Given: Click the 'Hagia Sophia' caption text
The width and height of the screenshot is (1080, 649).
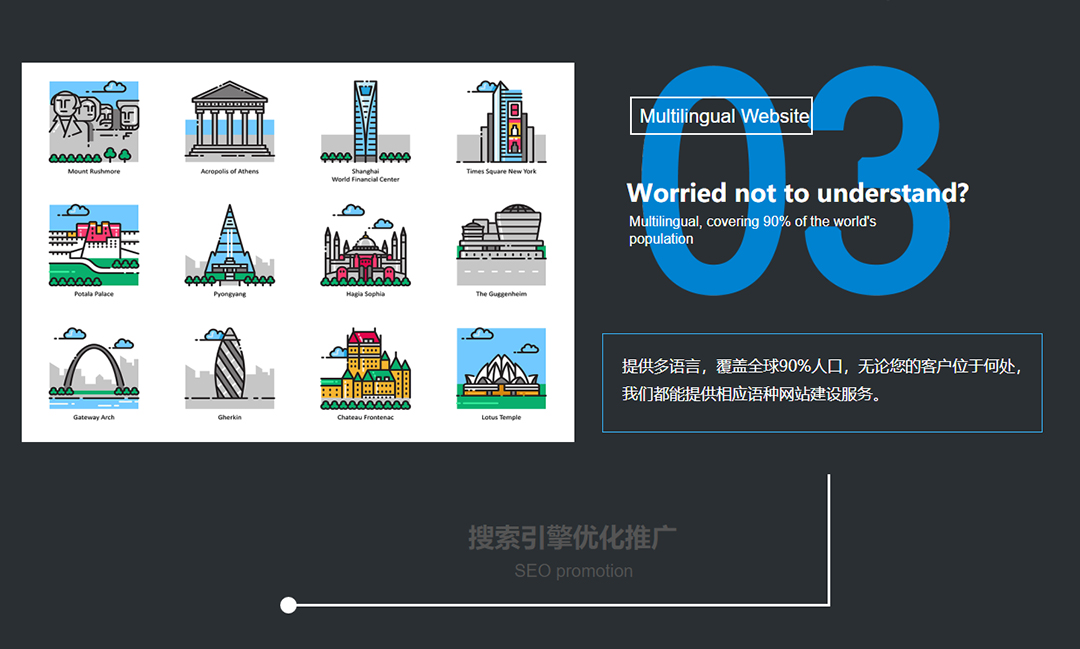Looking at the screenshot, I should tap(366, 294).
